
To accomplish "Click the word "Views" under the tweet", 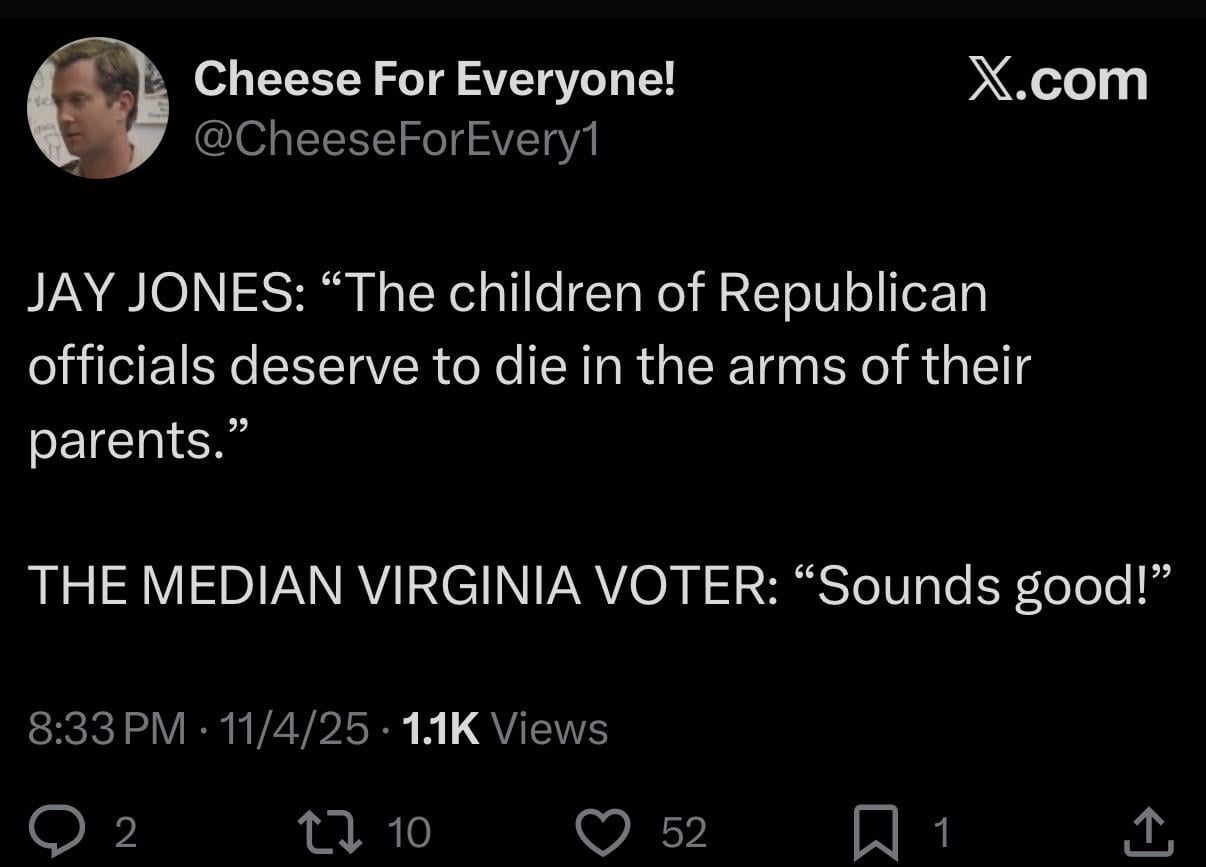I will (x=550, y=729).
